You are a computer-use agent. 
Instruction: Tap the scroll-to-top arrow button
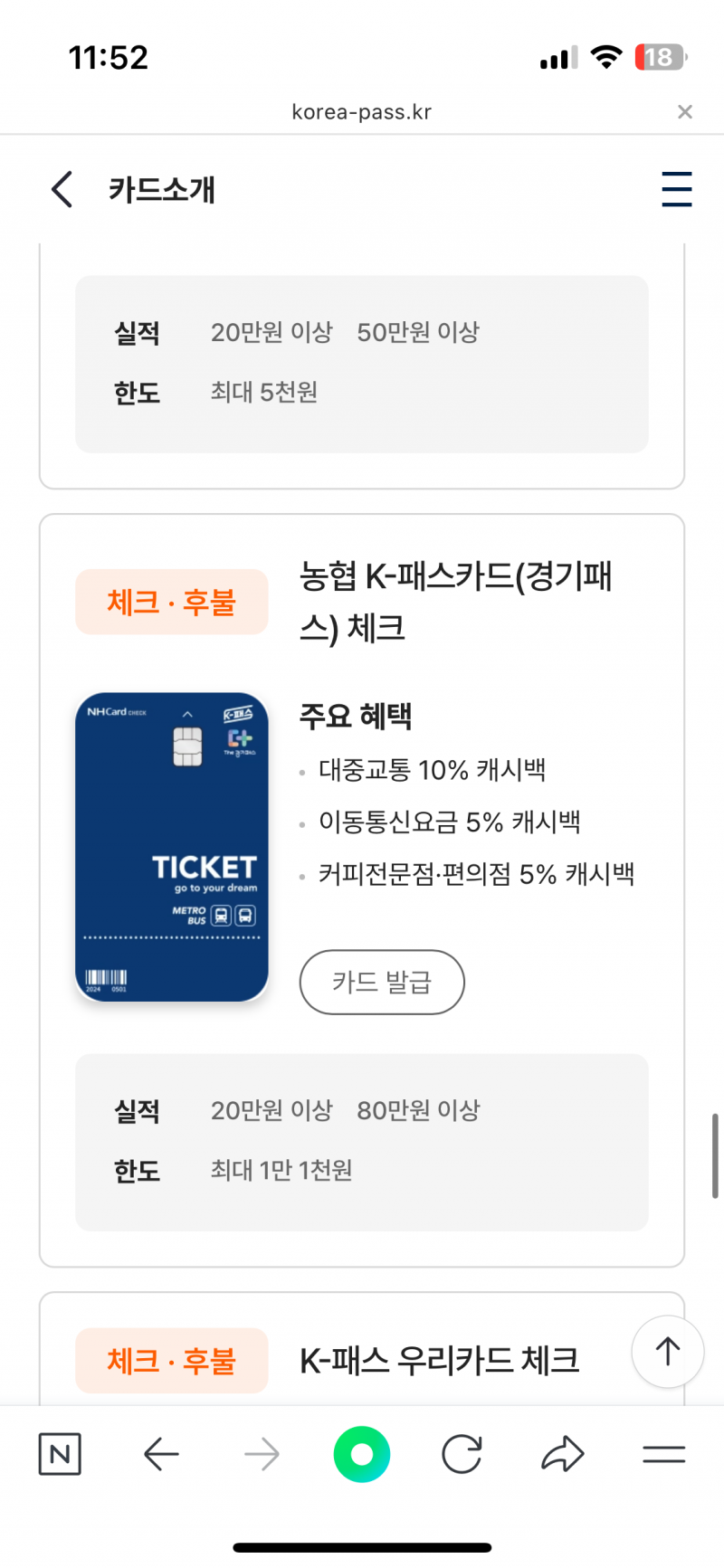click(x=667, y=1351)
